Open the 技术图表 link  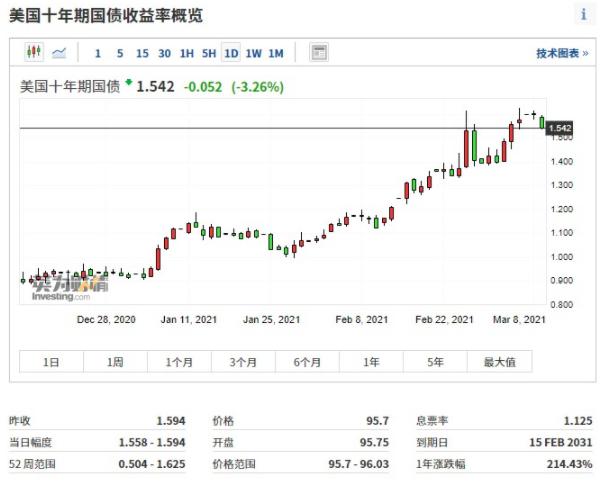562,53
